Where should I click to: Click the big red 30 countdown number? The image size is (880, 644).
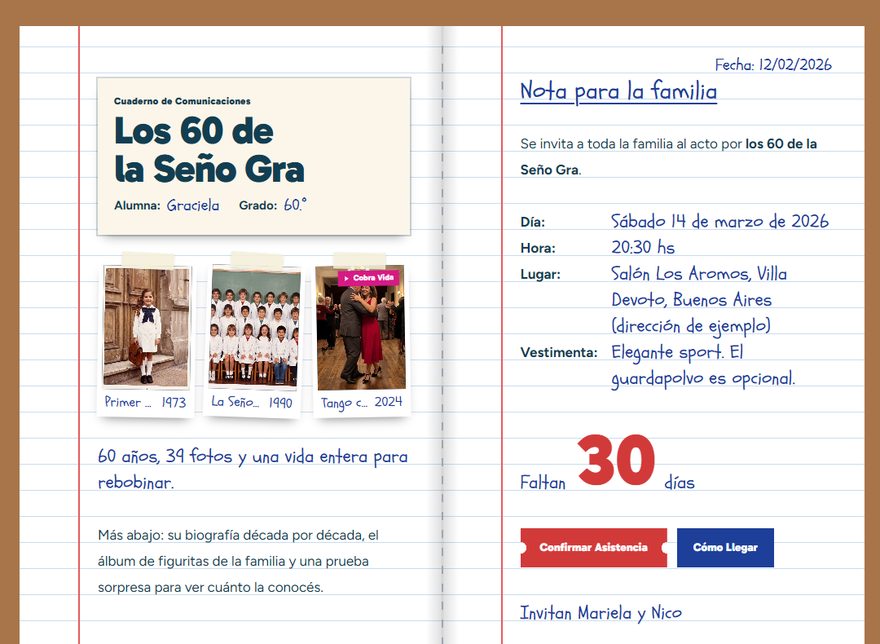(616, 460)
